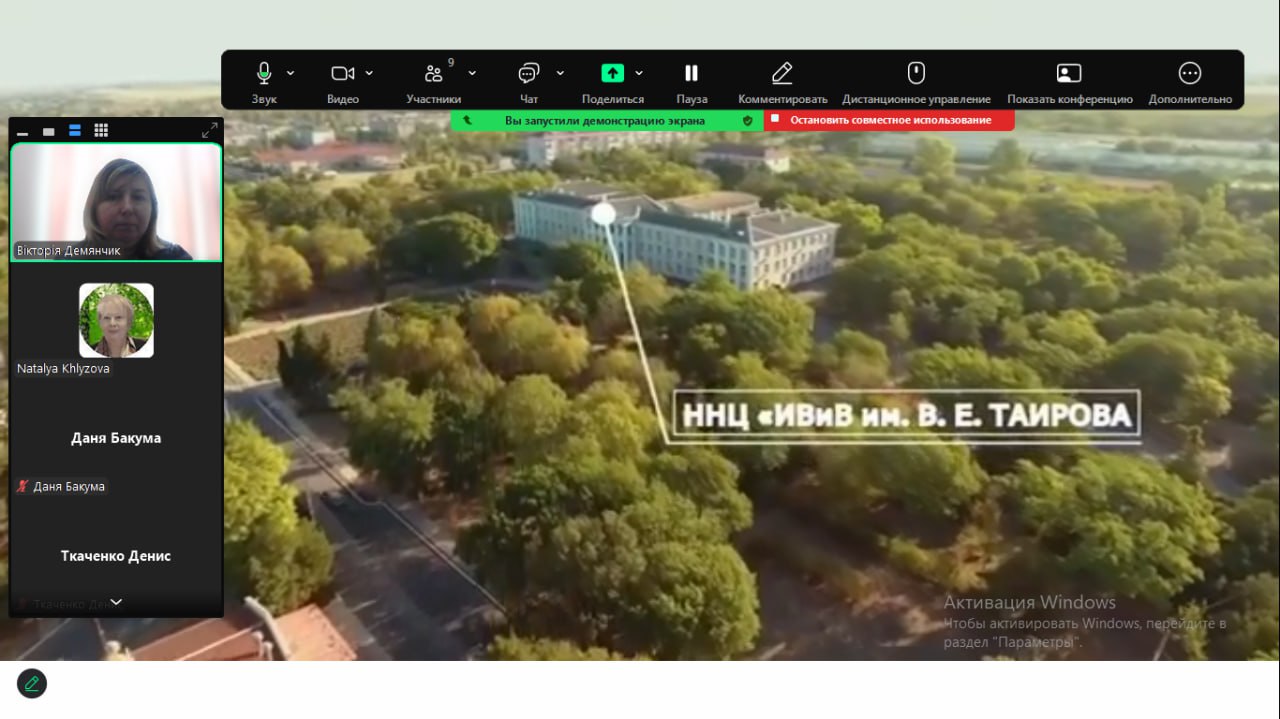Click the green pencil edit button
The image size is (1280, 719).
(x=32, y=684)
